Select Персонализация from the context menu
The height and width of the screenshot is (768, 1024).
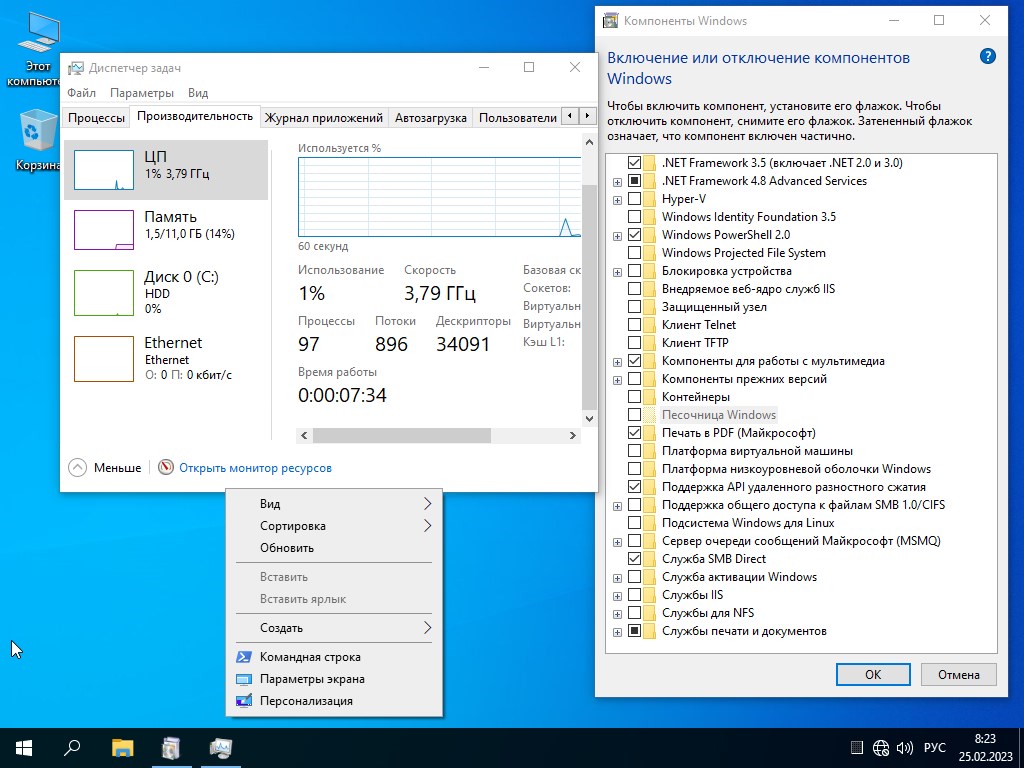tap(306, 701)
